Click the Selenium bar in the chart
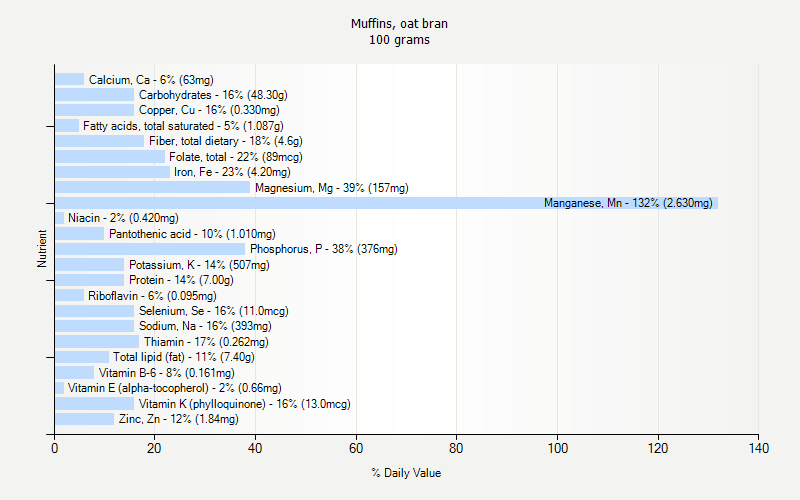The image size is (800, 500). [x=94, y=311]
